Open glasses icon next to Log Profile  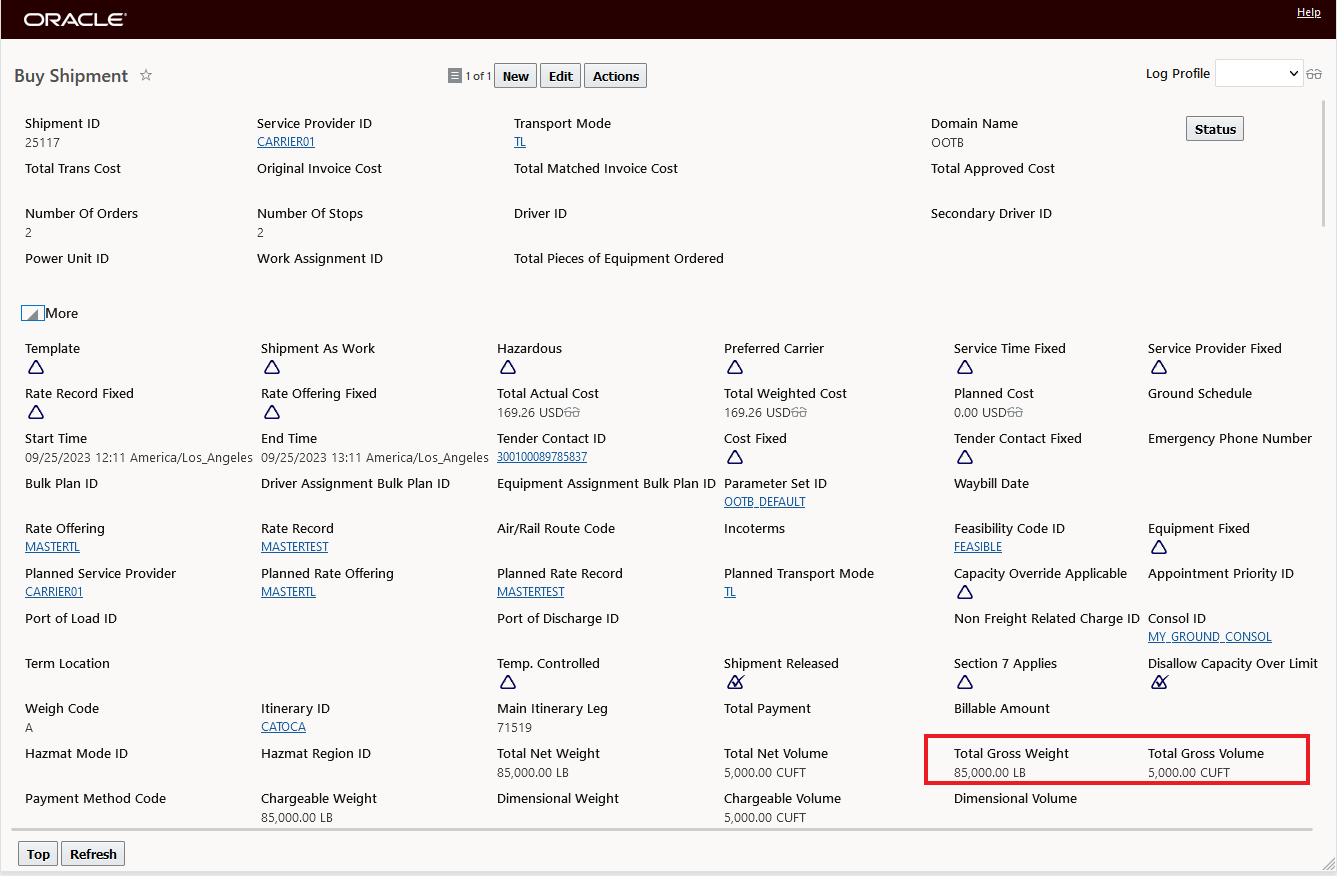pyautogui.click(x=1314, y=74)
